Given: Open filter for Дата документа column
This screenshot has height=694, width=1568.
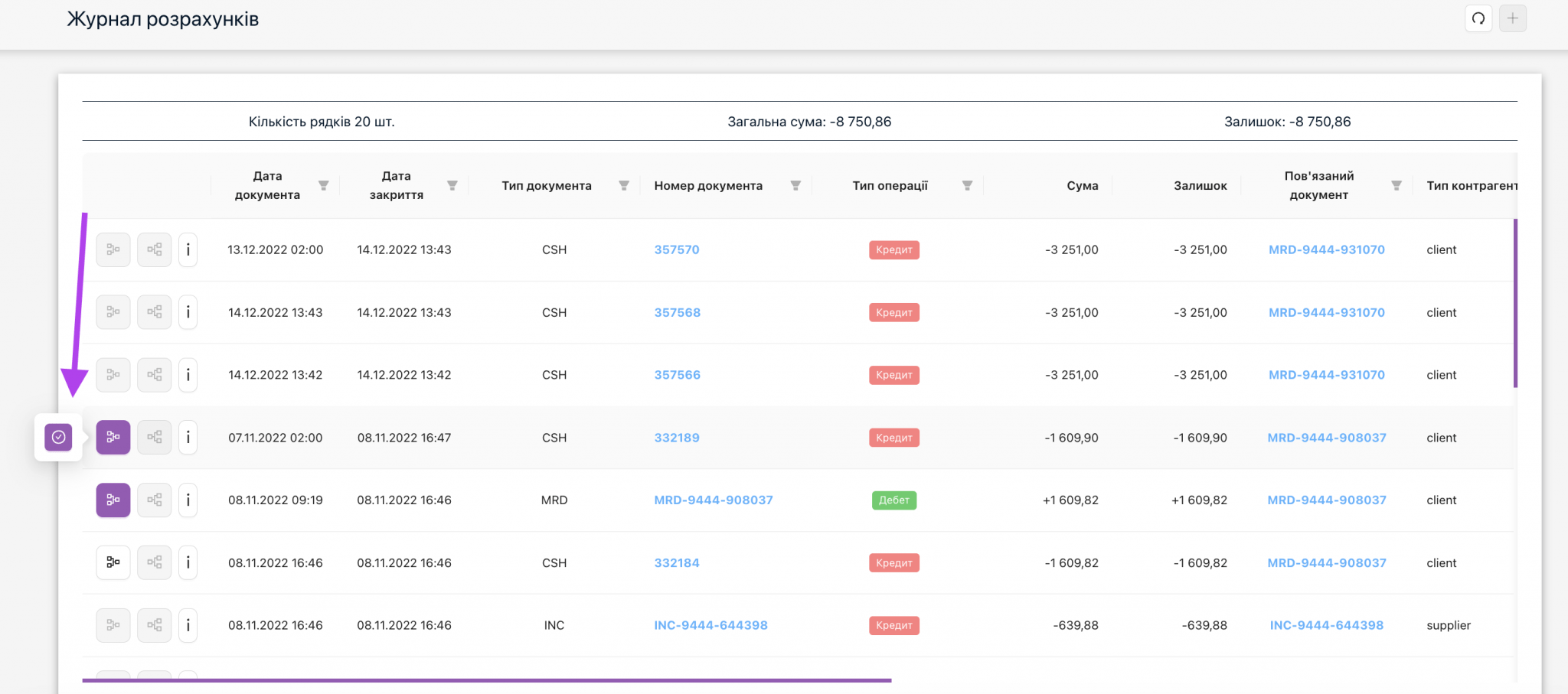Looking at the screenshot, I should pos(324,186).
